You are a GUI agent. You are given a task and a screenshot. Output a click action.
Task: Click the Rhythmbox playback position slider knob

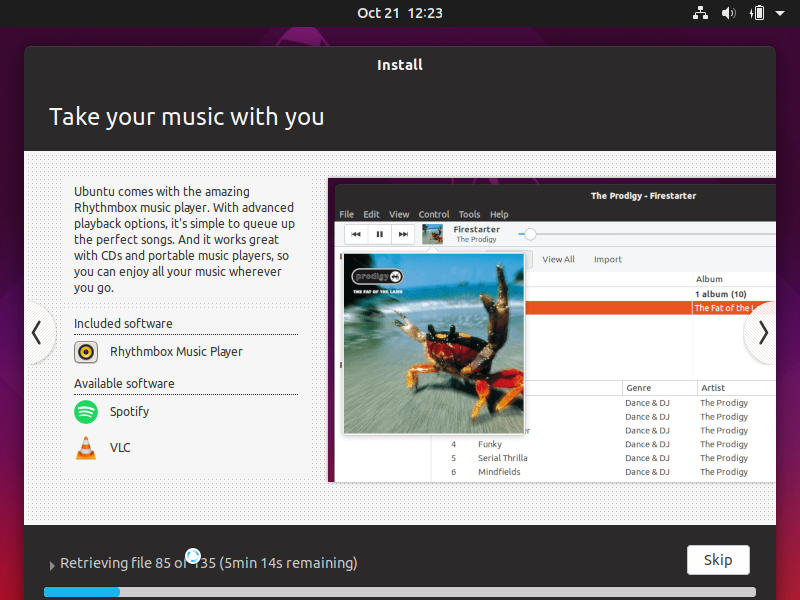tap(530, 234)
